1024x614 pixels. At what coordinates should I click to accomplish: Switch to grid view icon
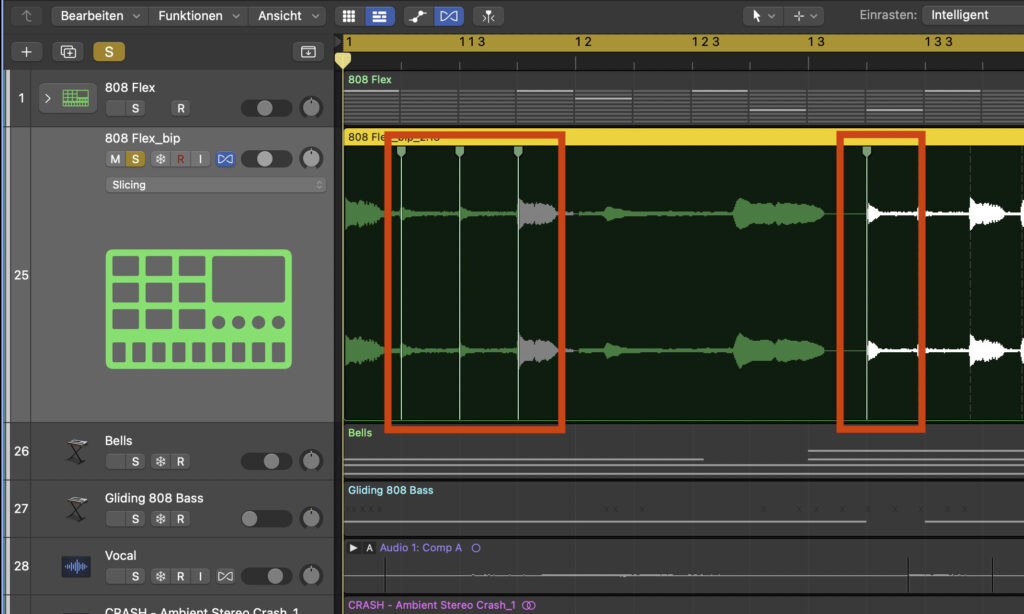tap(349, 16)
